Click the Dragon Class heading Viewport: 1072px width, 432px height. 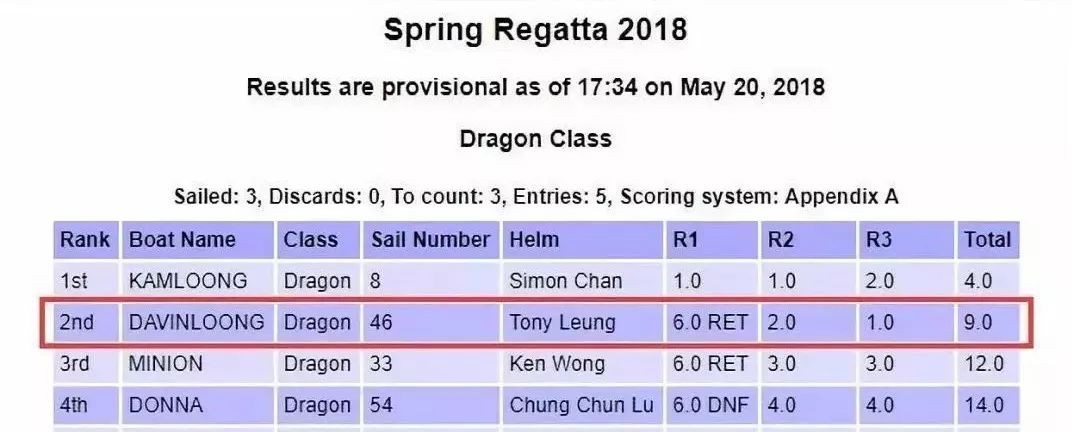(535, 139)
